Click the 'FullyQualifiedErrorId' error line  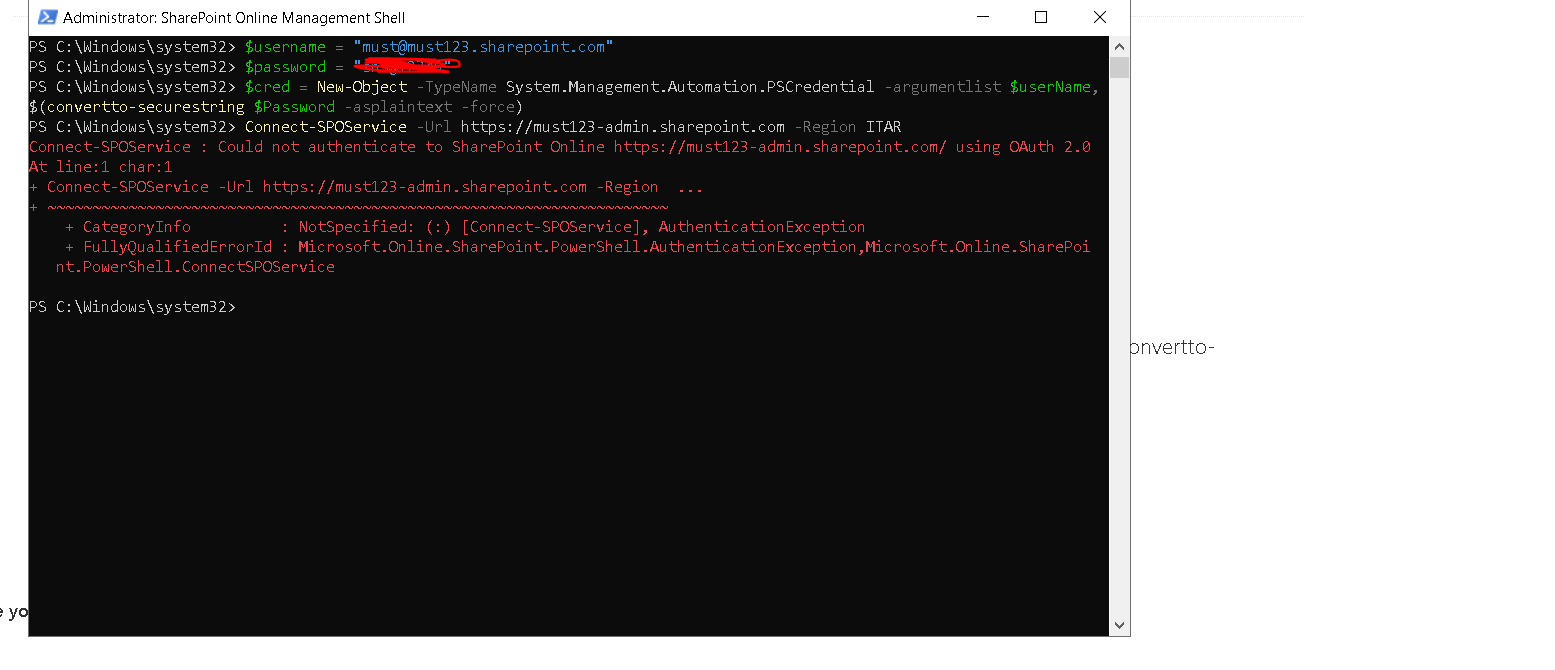click(578, 247)
